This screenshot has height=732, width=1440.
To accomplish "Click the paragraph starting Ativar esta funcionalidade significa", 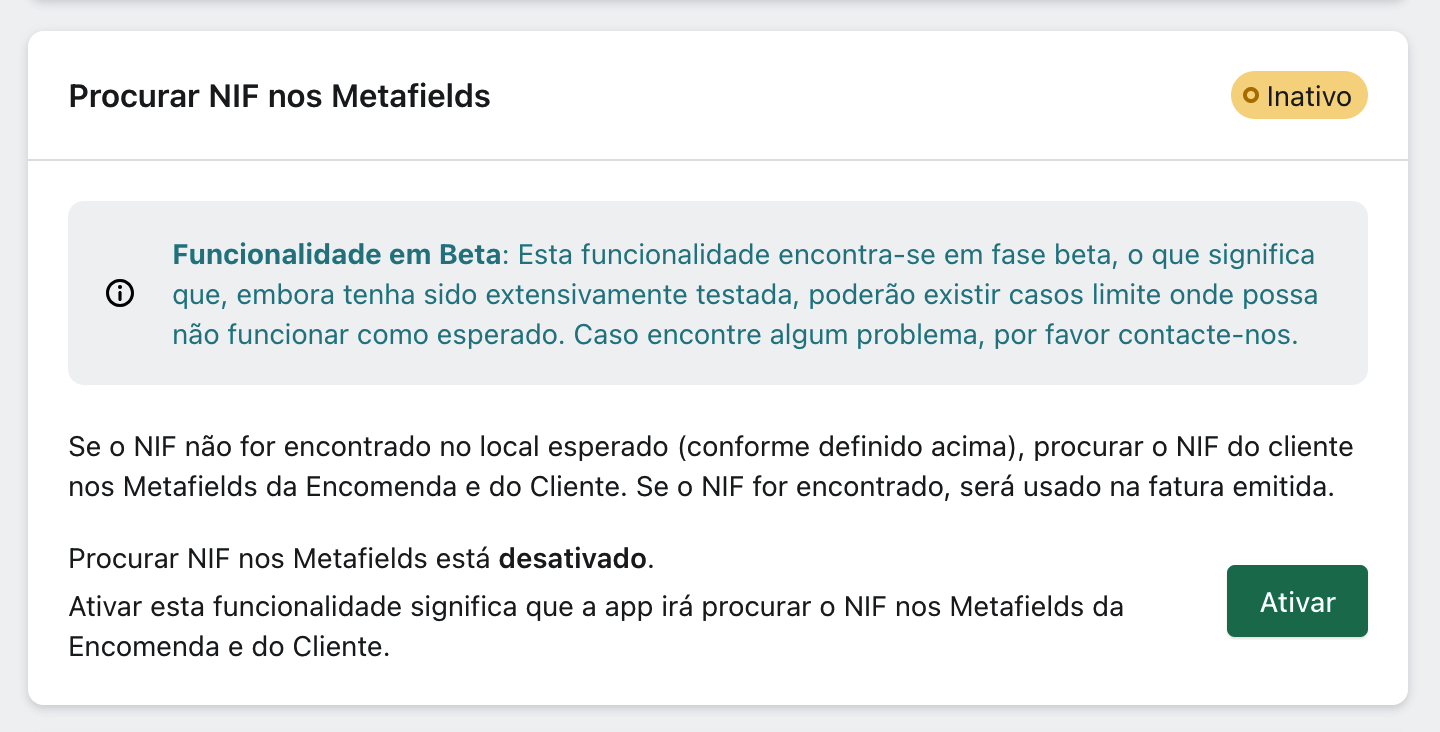I will click(596, 626).
